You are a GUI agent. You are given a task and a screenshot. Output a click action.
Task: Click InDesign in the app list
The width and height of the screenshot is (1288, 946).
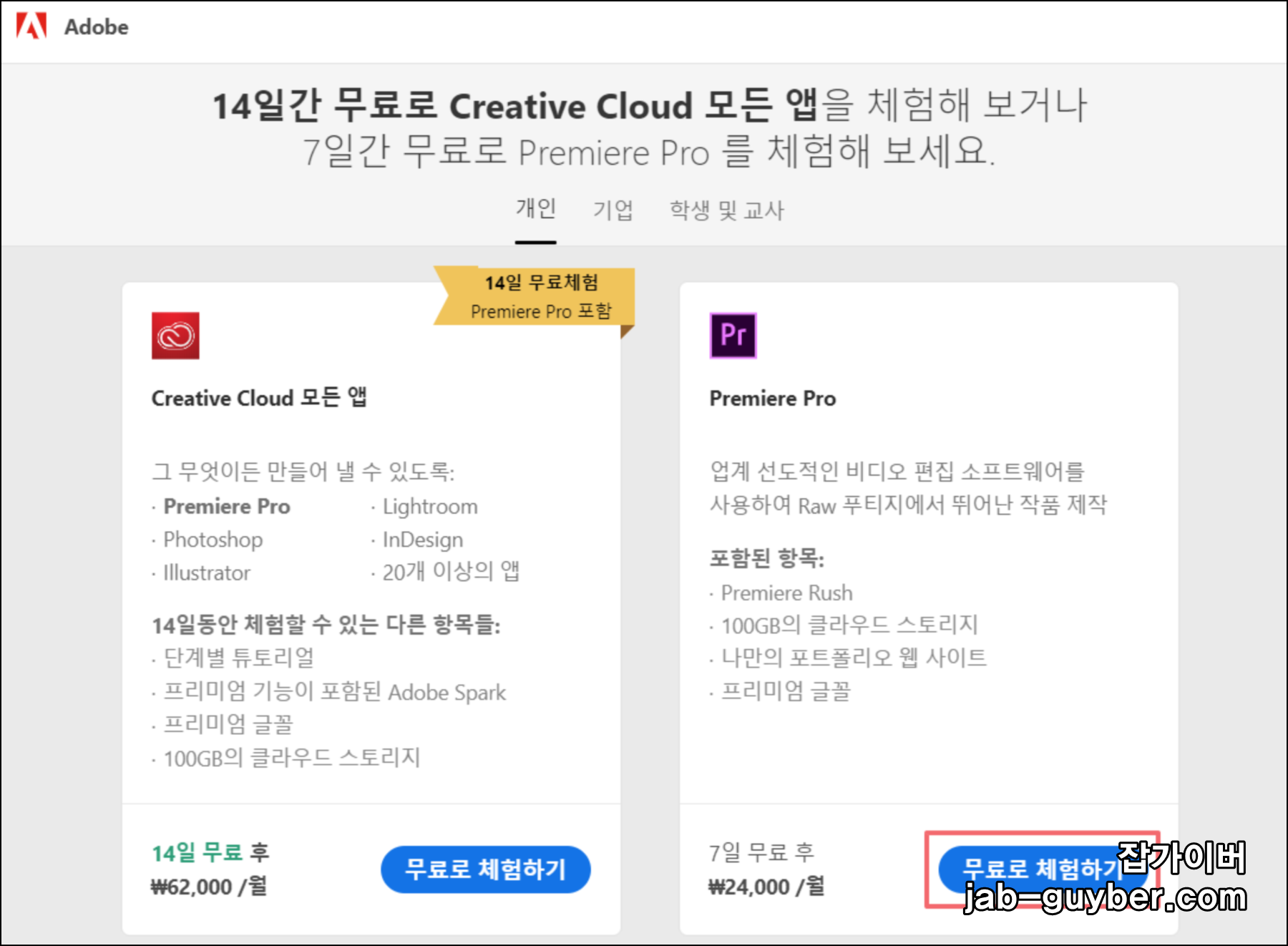pos(423,540)
